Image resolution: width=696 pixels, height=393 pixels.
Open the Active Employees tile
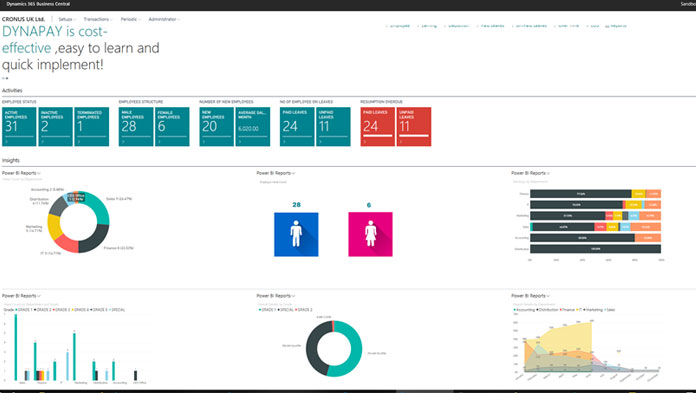click(x=19, y=127)
